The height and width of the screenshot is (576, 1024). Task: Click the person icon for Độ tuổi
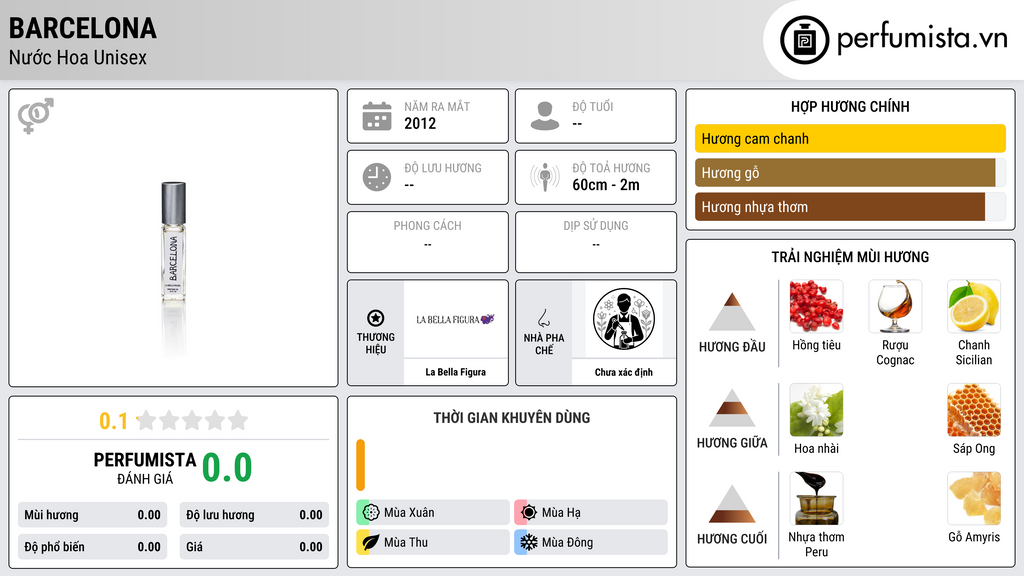point(545,116)
